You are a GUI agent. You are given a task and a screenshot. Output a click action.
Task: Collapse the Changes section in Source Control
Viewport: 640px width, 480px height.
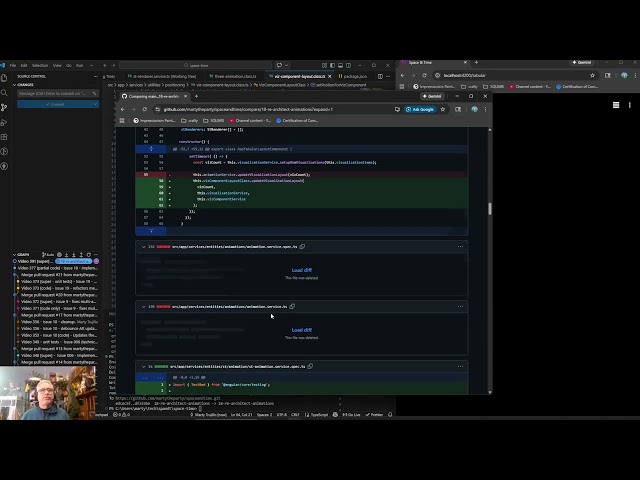[x=14, y=84]
